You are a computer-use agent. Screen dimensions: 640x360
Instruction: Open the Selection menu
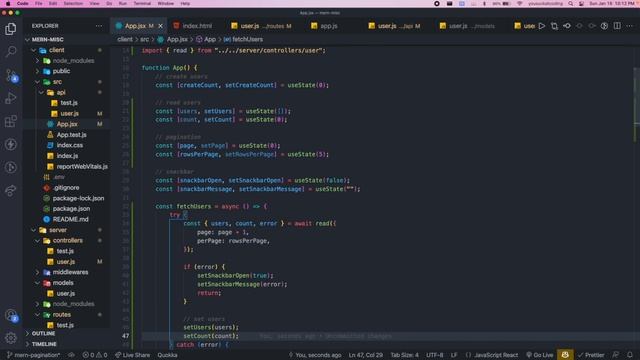73,4
